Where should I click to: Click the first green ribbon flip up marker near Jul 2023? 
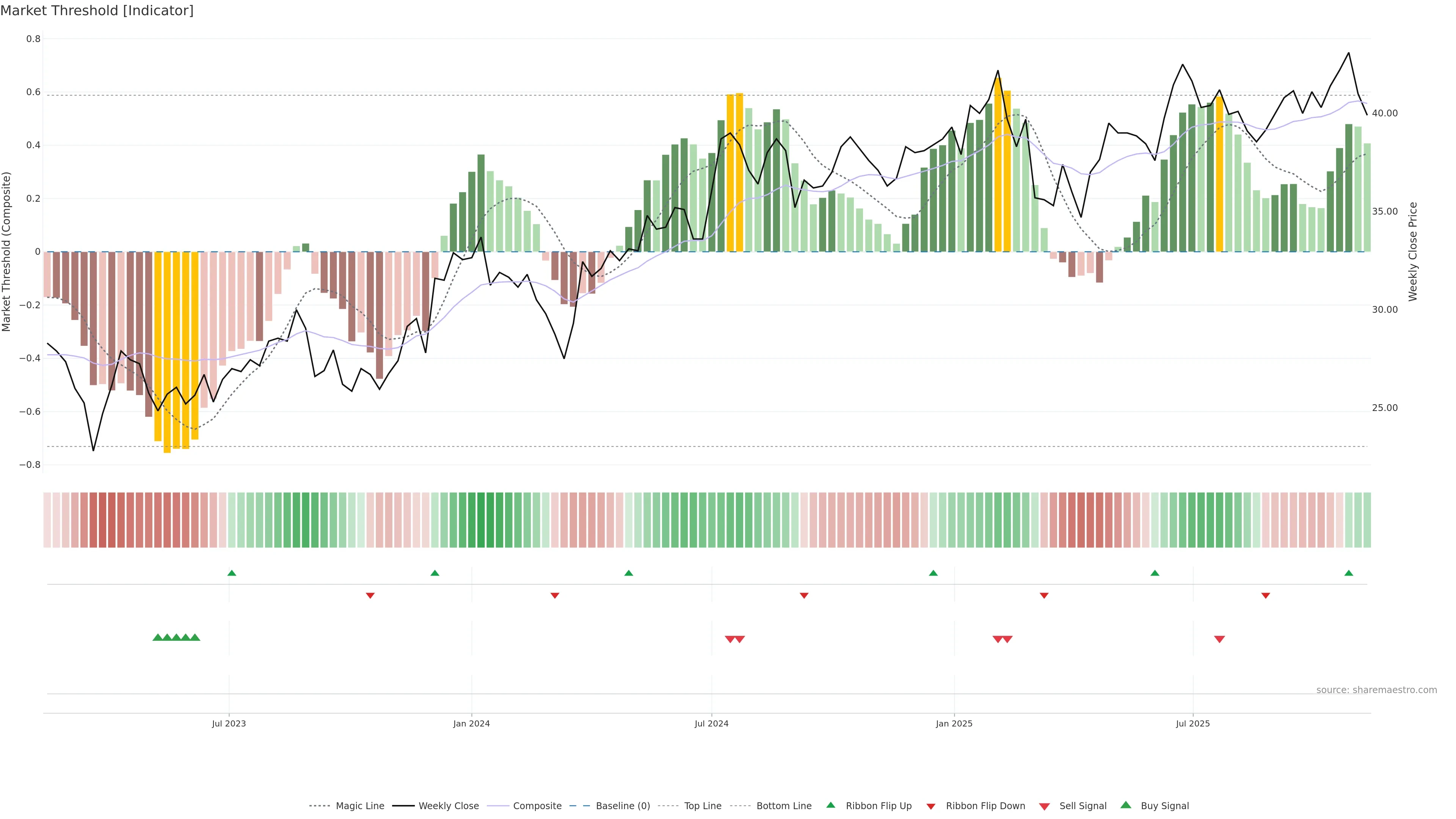coord(232,573)
